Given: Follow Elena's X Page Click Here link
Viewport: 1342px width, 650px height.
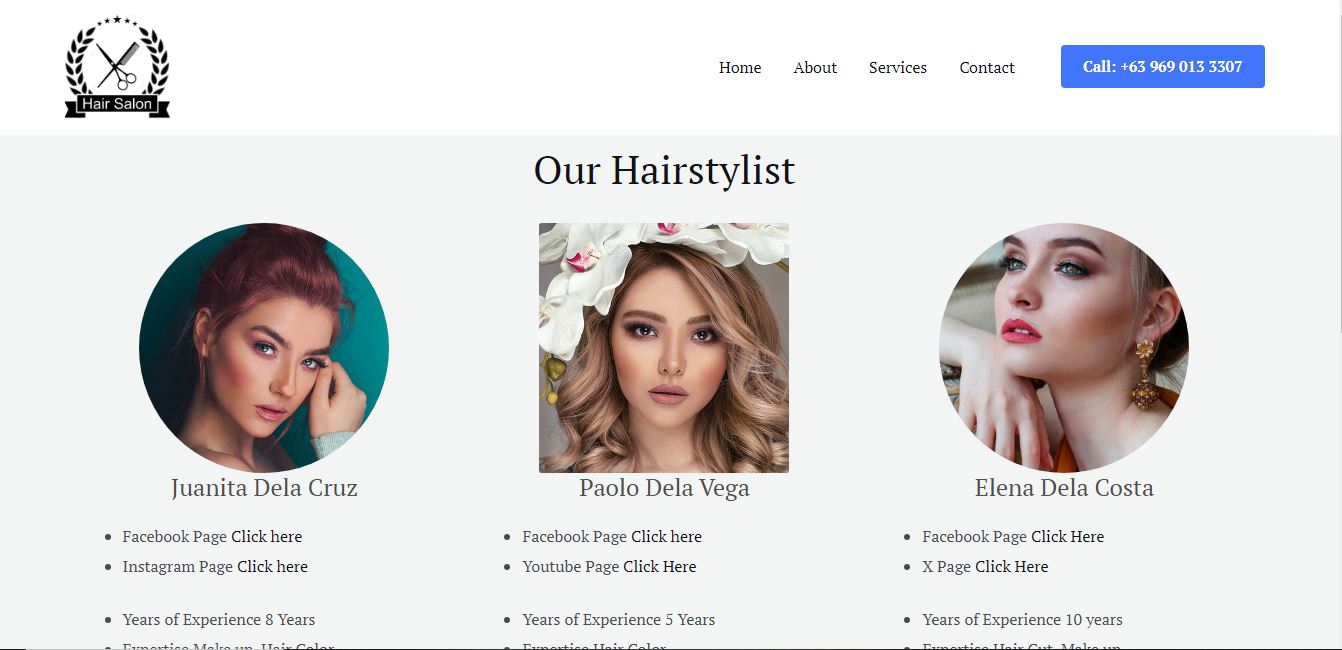Looking at the screenshot, I should [1012, 567].
